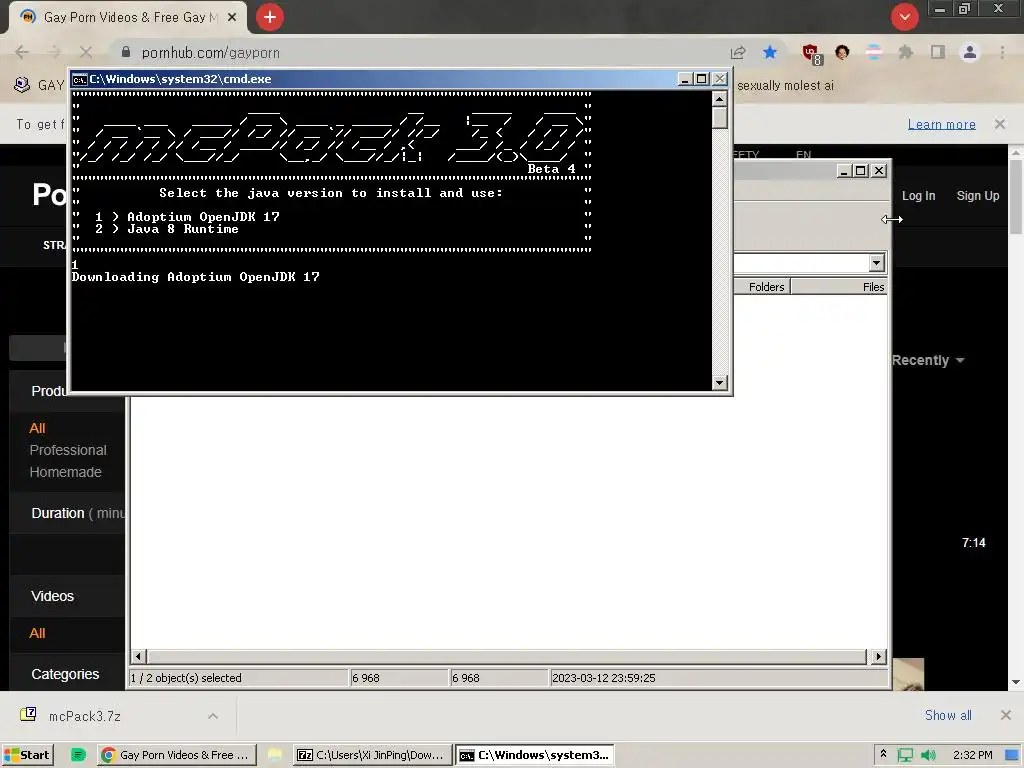Click status text '1 / 2 object(s) selected'
Screen dimensions: 1024x768
185,678
